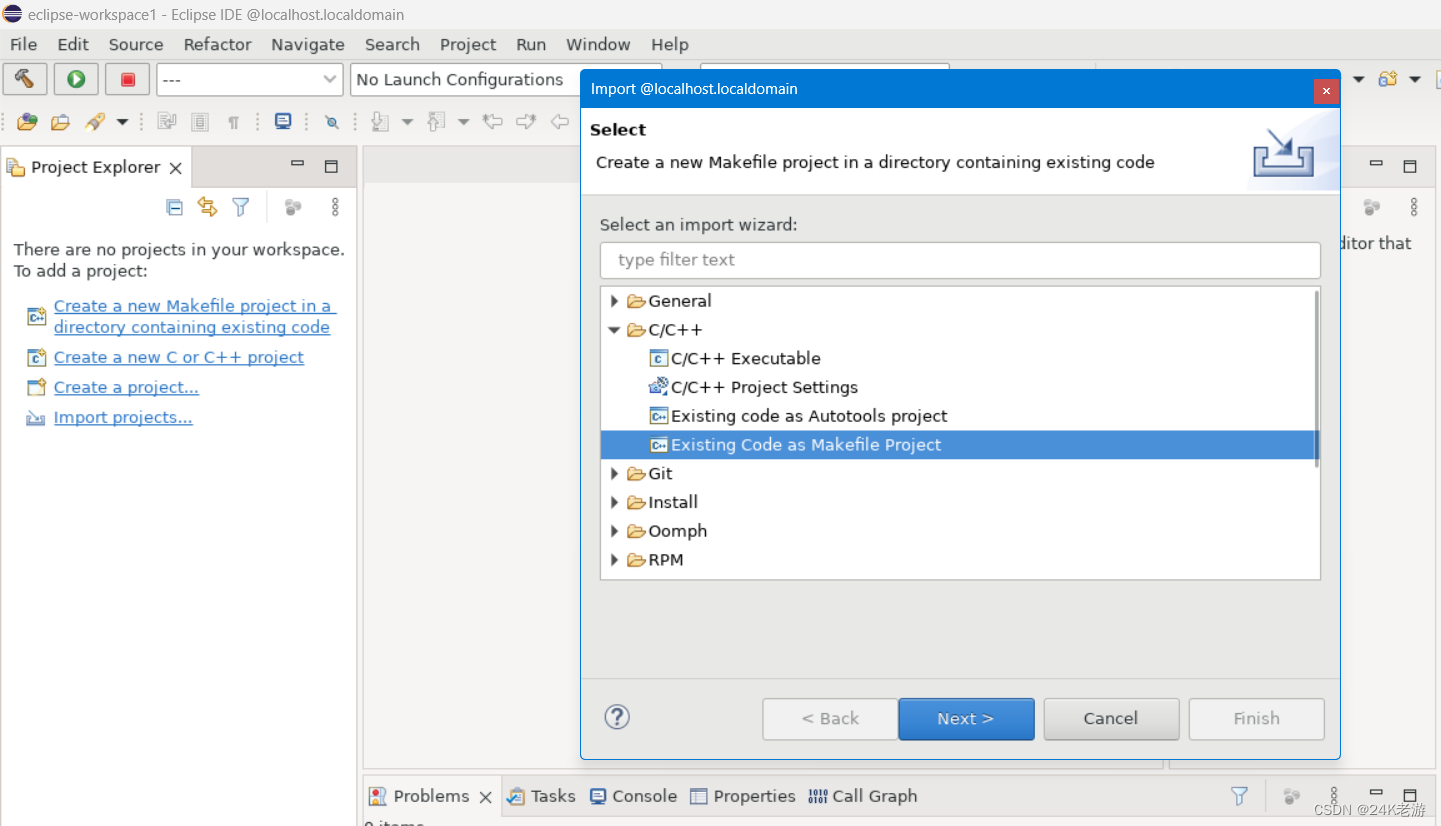Click the Open a Terminal monitor icon
The image size is (1441, 826).
pyautogui.click(x=283, y=122)
